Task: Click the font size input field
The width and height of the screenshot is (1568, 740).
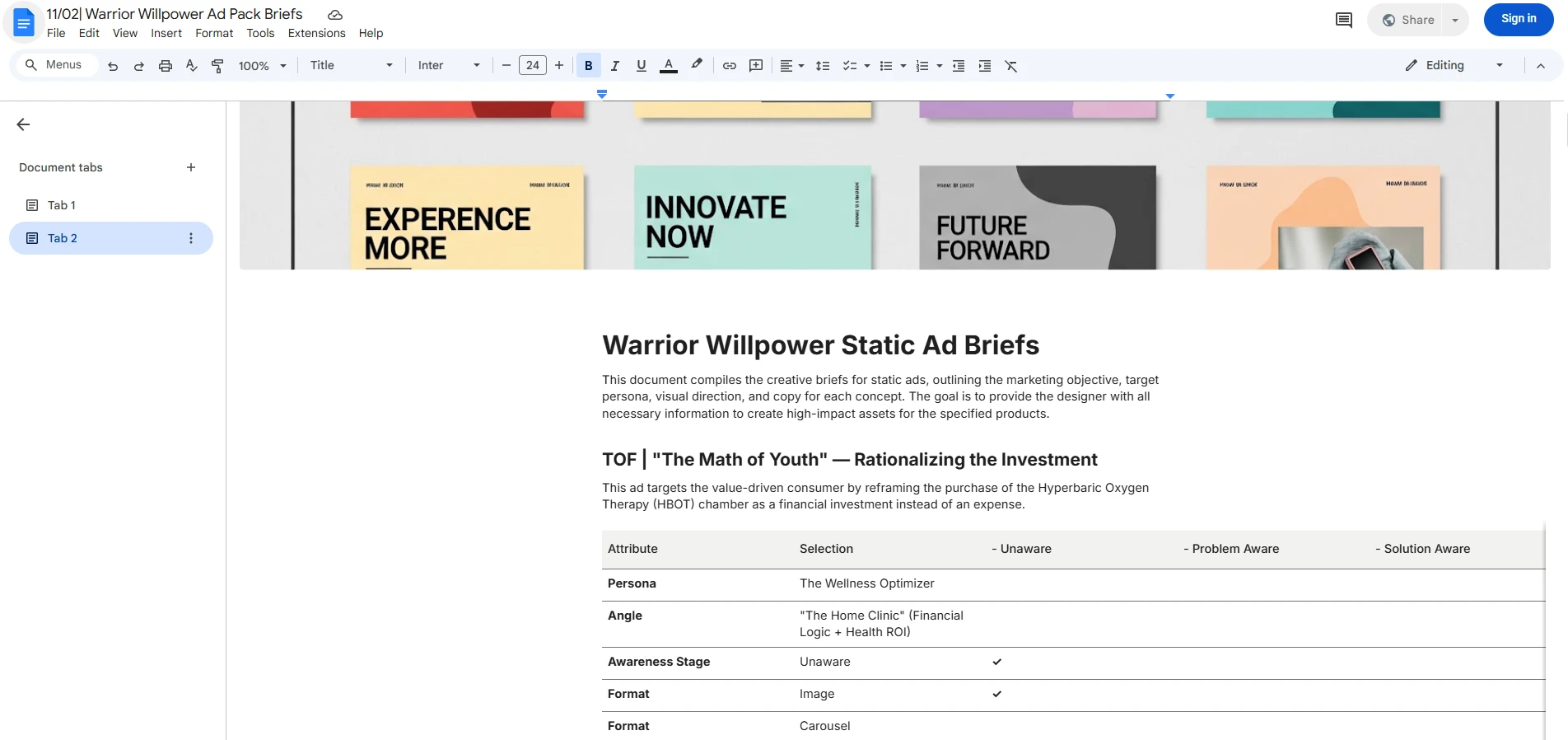Action: pos(533,66)
